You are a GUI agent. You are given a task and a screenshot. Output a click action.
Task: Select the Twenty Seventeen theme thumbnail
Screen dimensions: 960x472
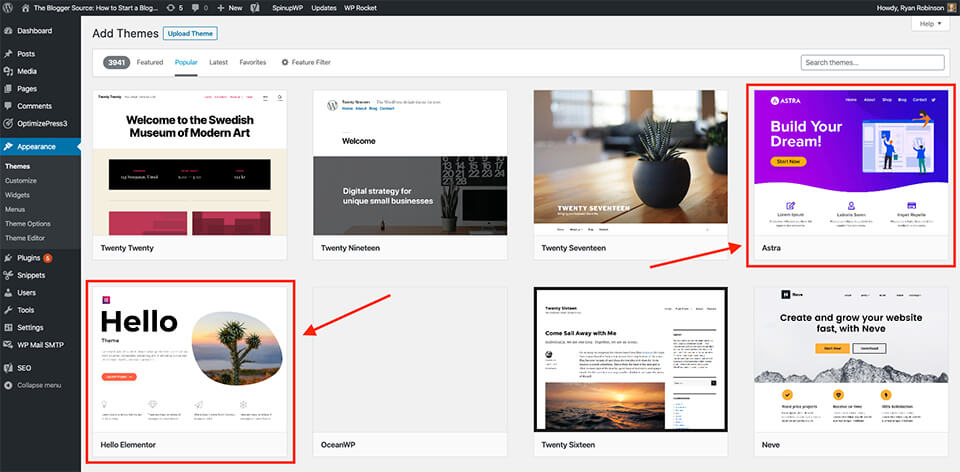coord(631,163)
